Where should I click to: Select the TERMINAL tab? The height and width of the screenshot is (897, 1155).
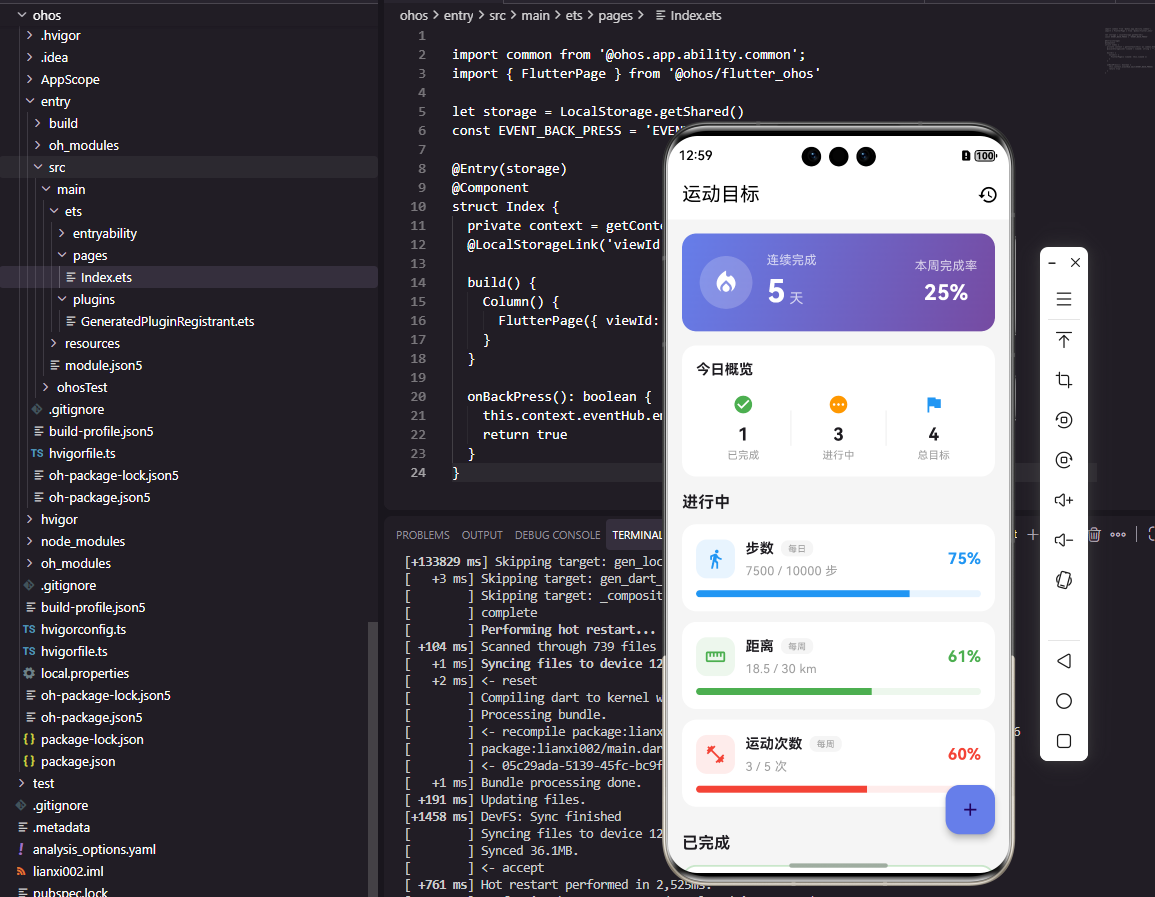[637, 535]
